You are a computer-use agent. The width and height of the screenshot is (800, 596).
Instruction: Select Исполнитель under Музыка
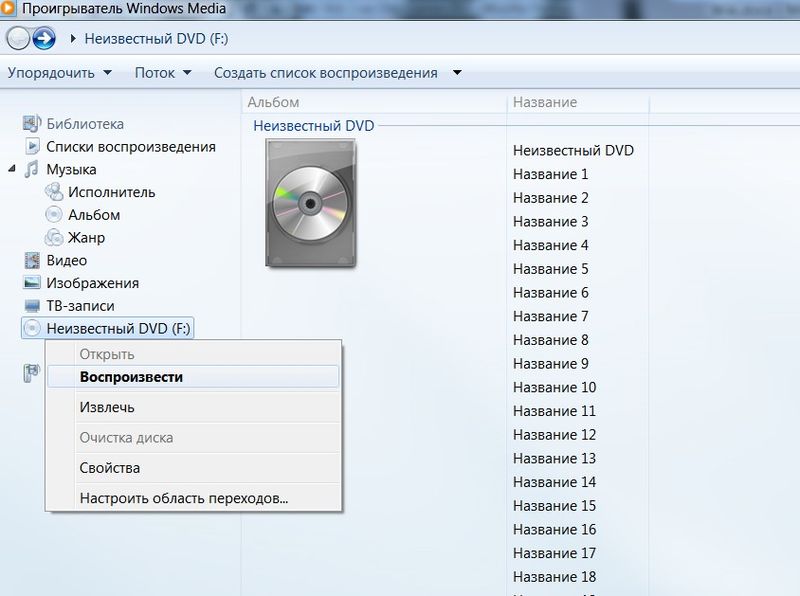point(111,192)
